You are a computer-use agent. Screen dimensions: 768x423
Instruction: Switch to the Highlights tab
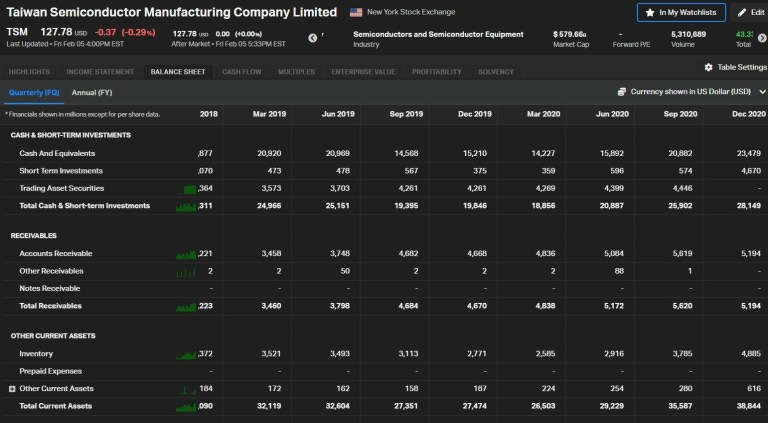coord(29,71)
